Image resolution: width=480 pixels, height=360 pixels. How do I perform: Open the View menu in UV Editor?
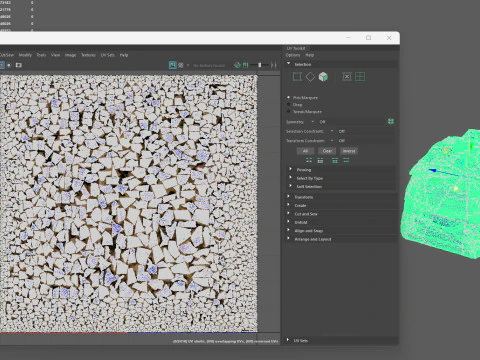coord(55,55)
